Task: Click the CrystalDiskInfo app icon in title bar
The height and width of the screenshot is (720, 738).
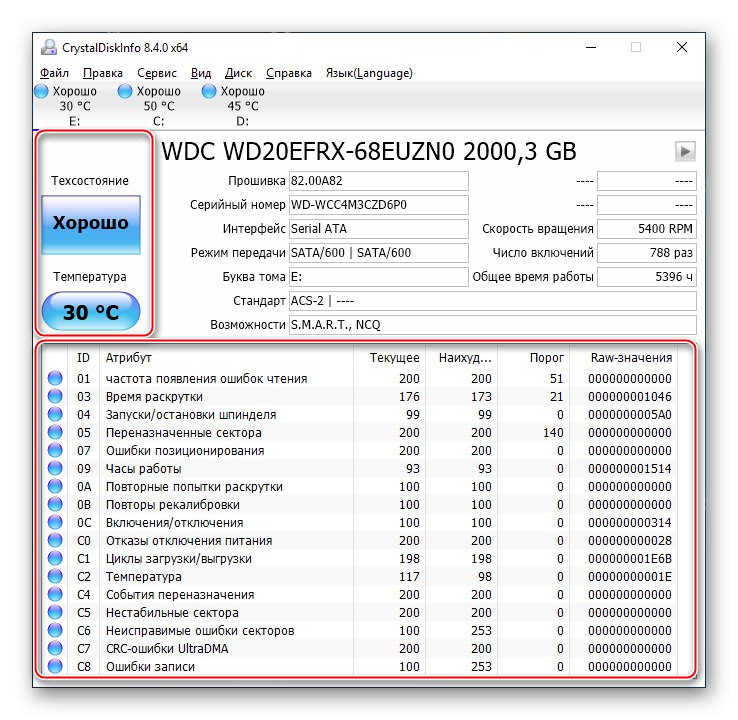Action: click(48, 48)
